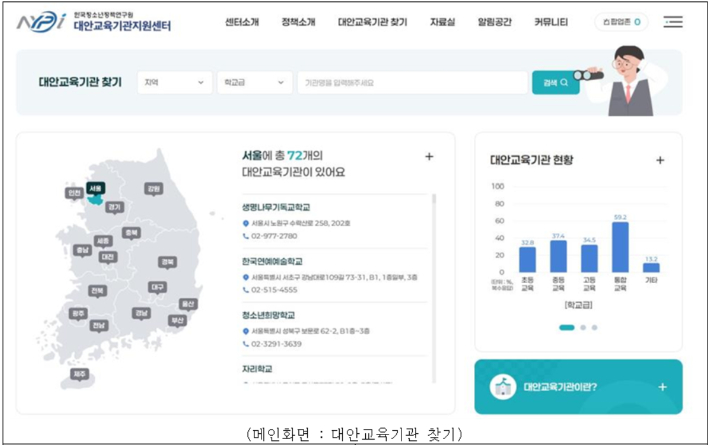Open the 자료실 menu
Screen dimensions: 710x445
[x=442, y=22]
